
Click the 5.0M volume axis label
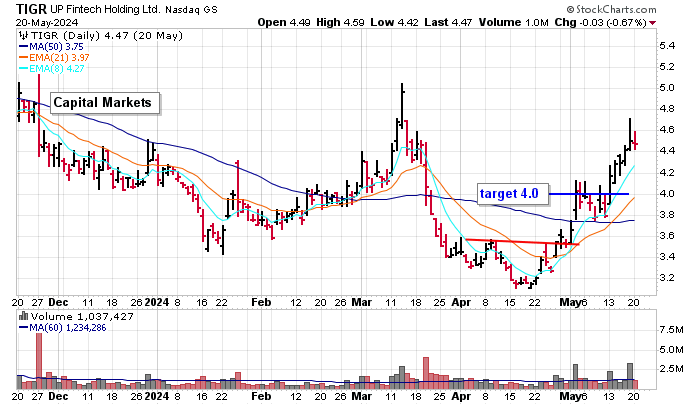[x=671, y=349]
